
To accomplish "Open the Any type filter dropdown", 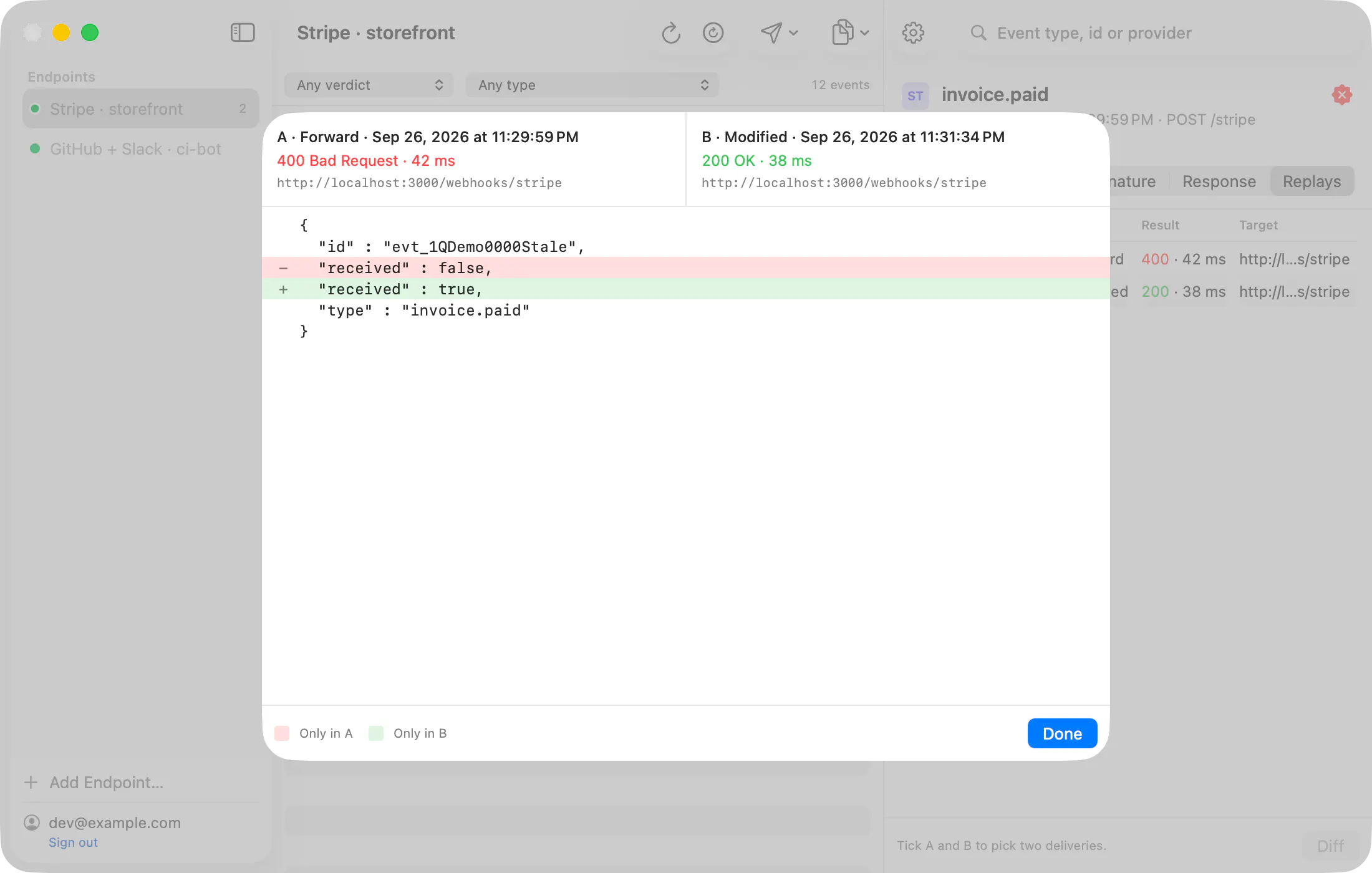I will (x=592, y=85).
